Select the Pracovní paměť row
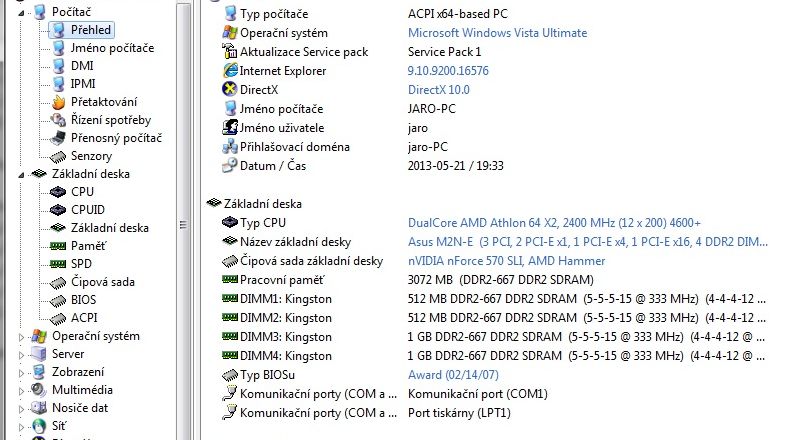 click(408, 280)
